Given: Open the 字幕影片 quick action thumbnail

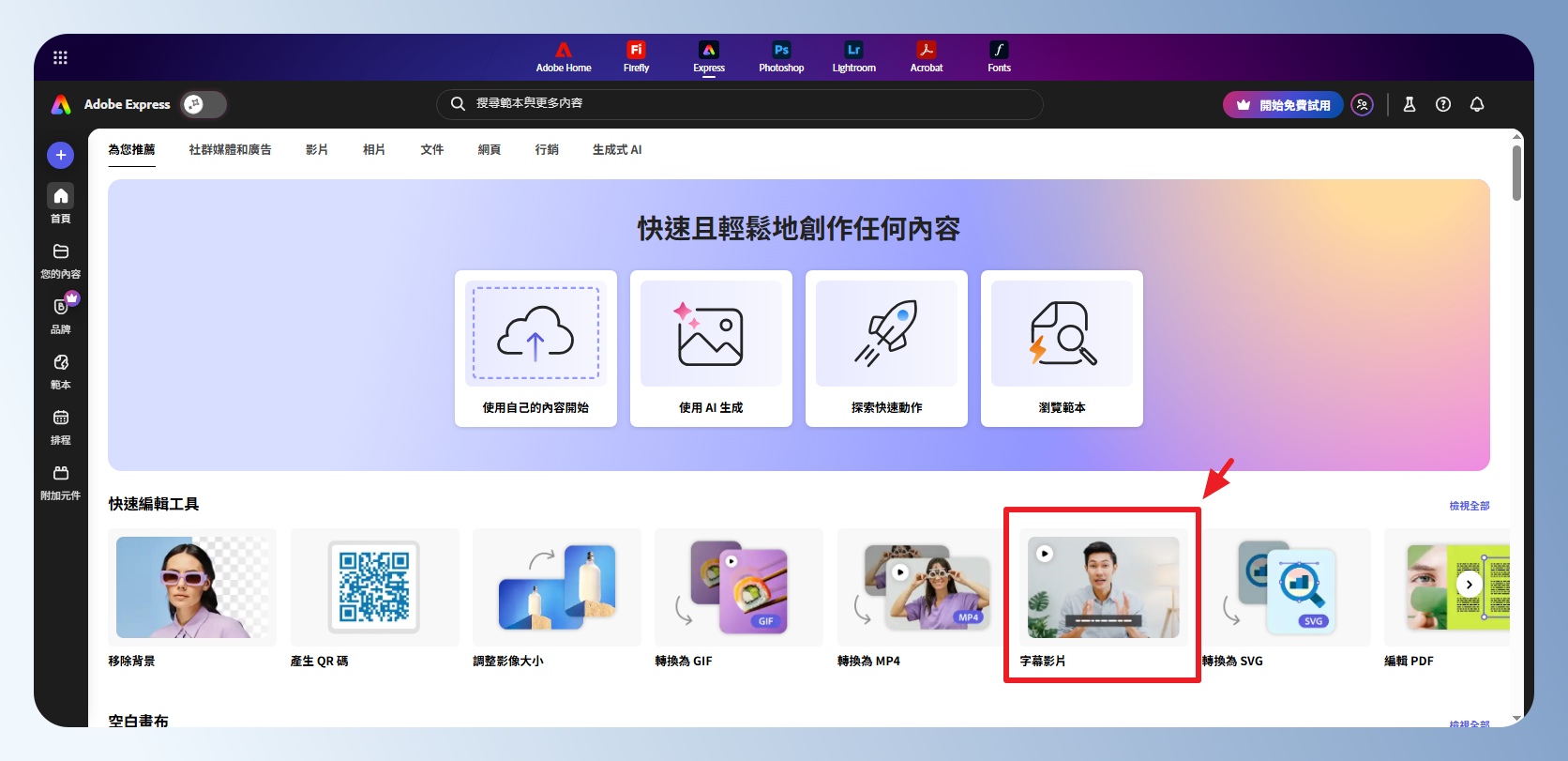Looking at the screenshot, I should point(1103,587).
